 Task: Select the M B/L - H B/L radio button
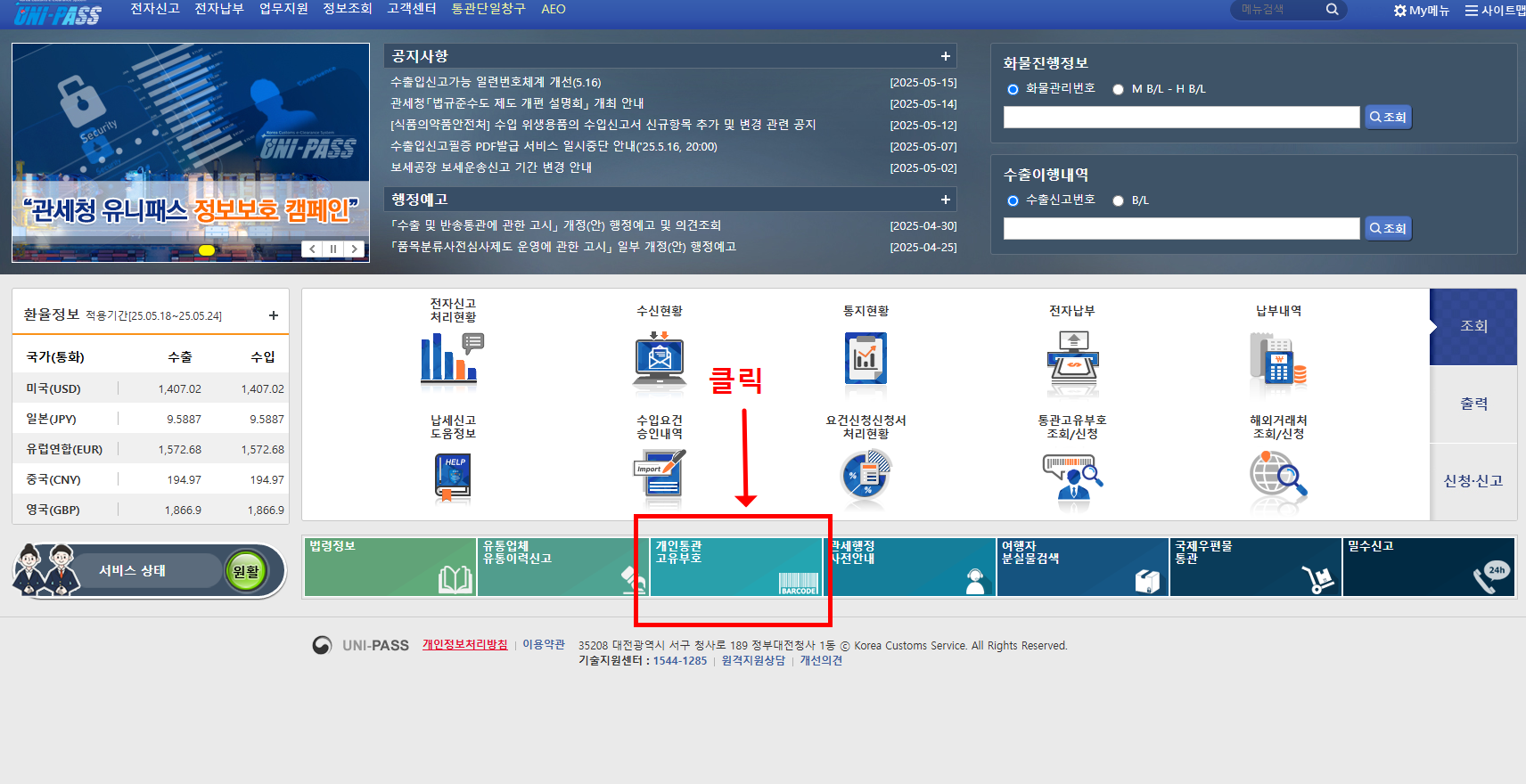click(1118, 89)
